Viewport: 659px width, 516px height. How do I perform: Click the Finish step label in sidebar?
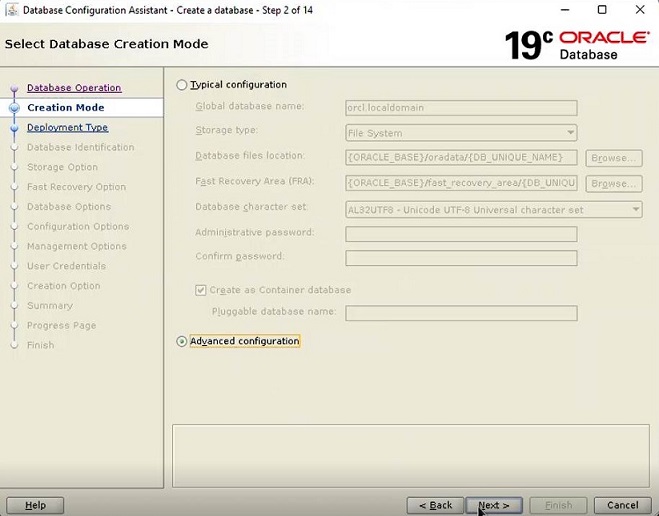click(x=41, y=345)
